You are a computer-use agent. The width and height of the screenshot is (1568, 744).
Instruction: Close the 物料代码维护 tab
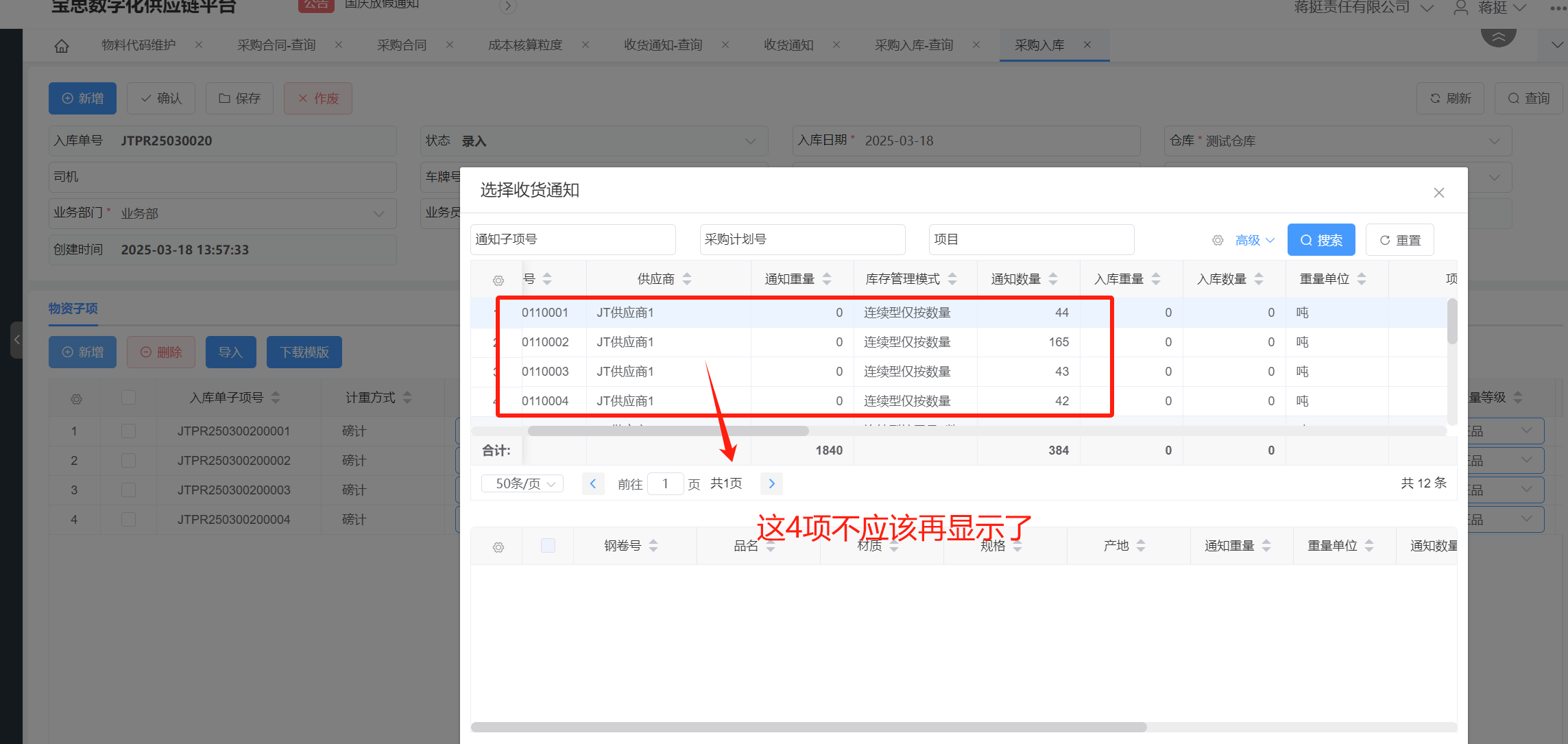click(199, 45)
